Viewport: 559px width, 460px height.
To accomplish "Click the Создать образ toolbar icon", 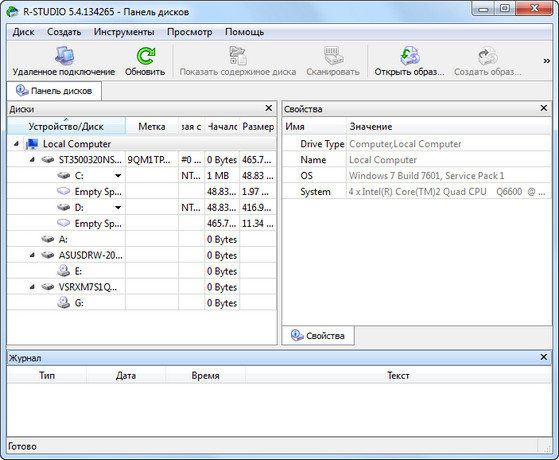I will [x=487, y=56].
